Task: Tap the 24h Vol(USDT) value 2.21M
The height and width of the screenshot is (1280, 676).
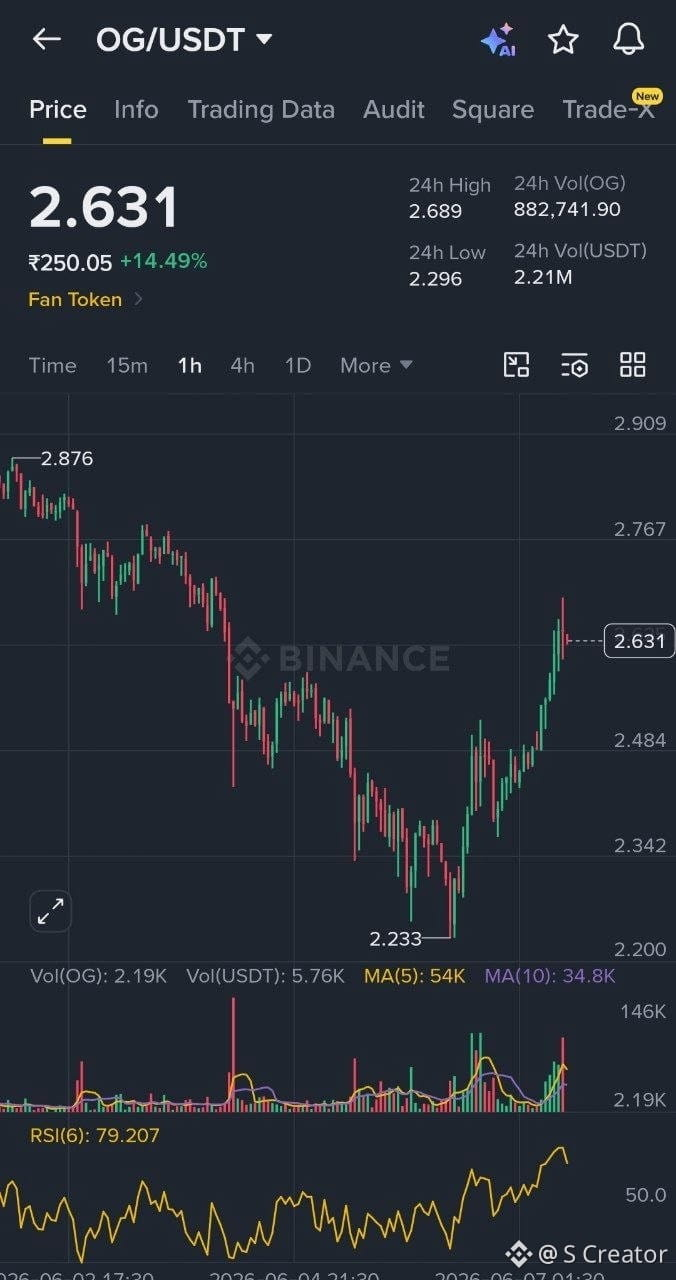Action: coord(543,277)
